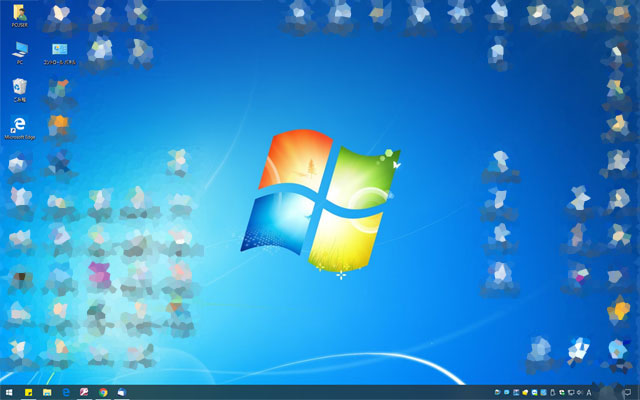This screenshot has height=400, width=640.
Task: Open File Explorer from the taskbar
Action: point(47,392)
